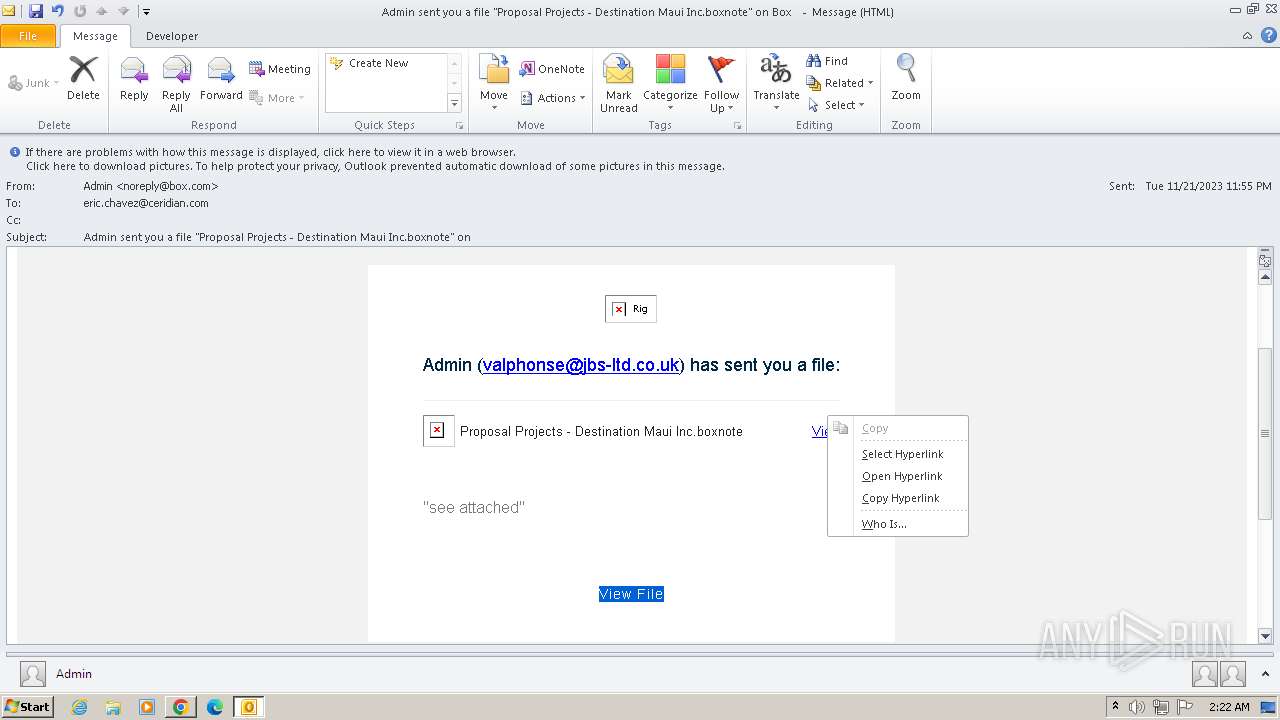Click recipient eric.chavez@ceridian.com
Viewport: 1280px width, 720px height.
146,203
